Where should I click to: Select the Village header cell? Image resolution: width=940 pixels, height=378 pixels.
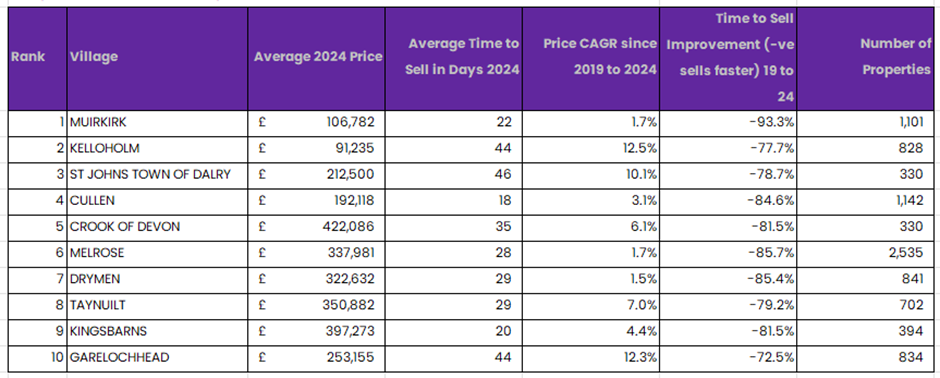pyautogui.click(x=157, y=59)
